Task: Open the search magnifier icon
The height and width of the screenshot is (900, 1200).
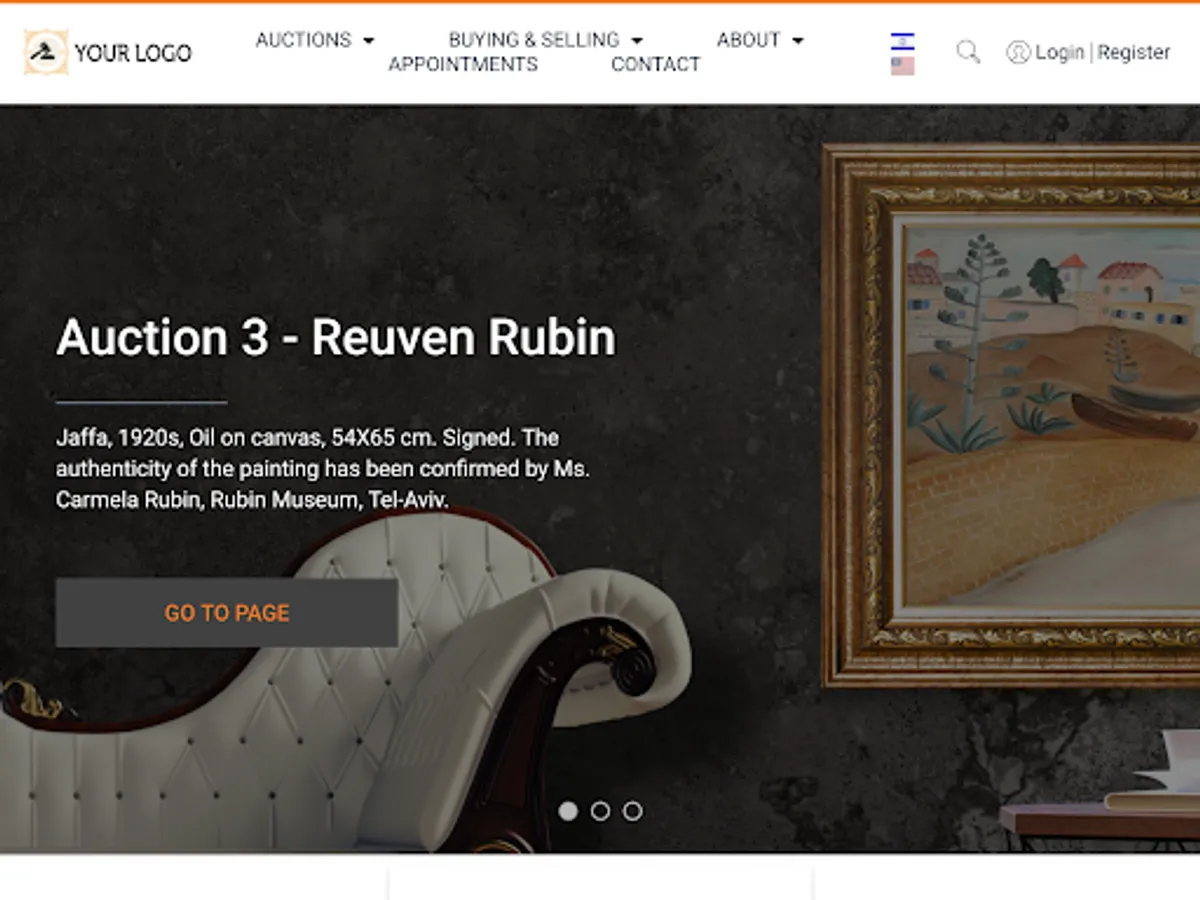Action: 968,52
